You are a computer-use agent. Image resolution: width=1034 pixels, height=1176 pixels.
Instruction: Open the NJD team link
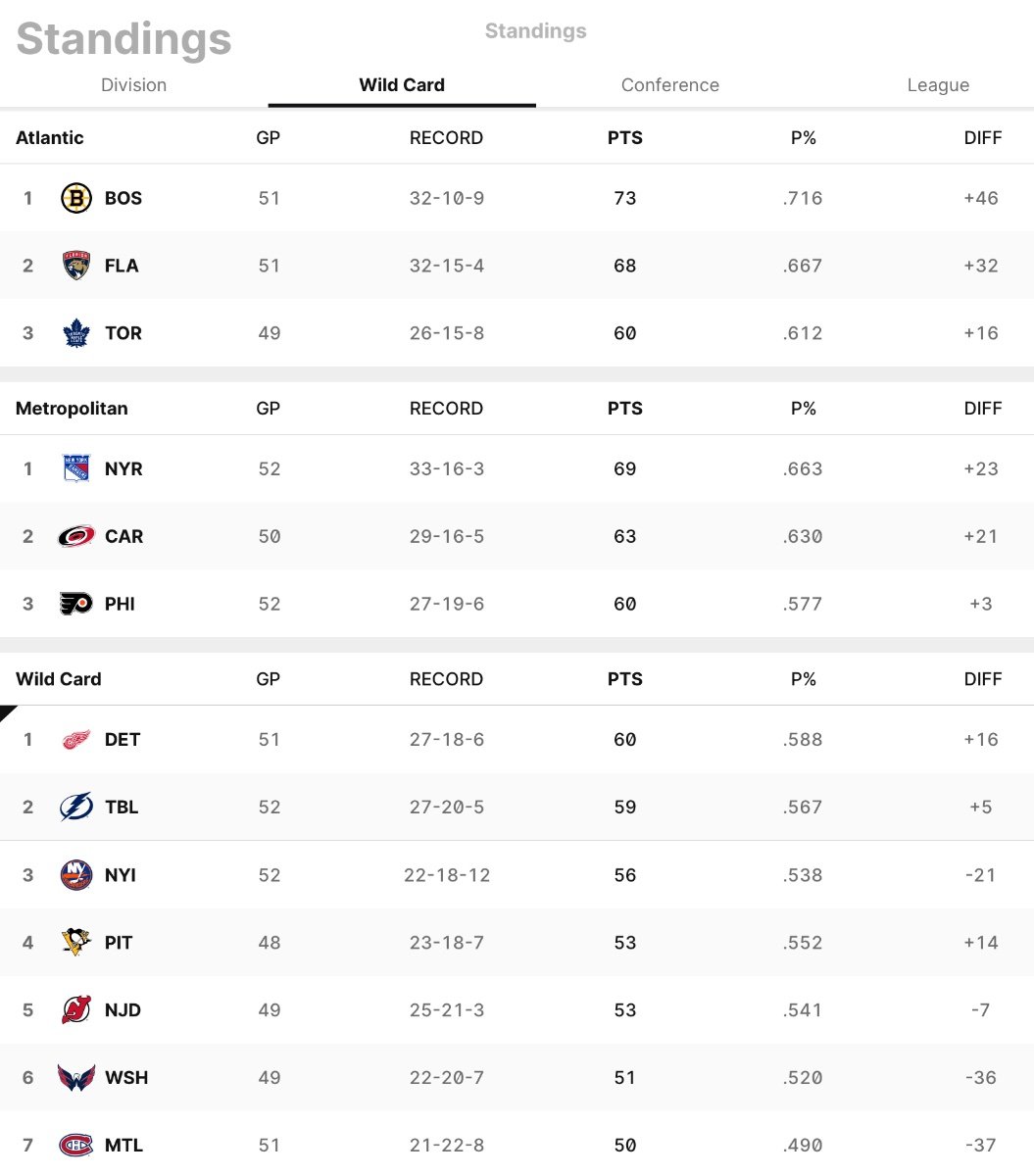pyautogui.click(x=123, y=1009)
